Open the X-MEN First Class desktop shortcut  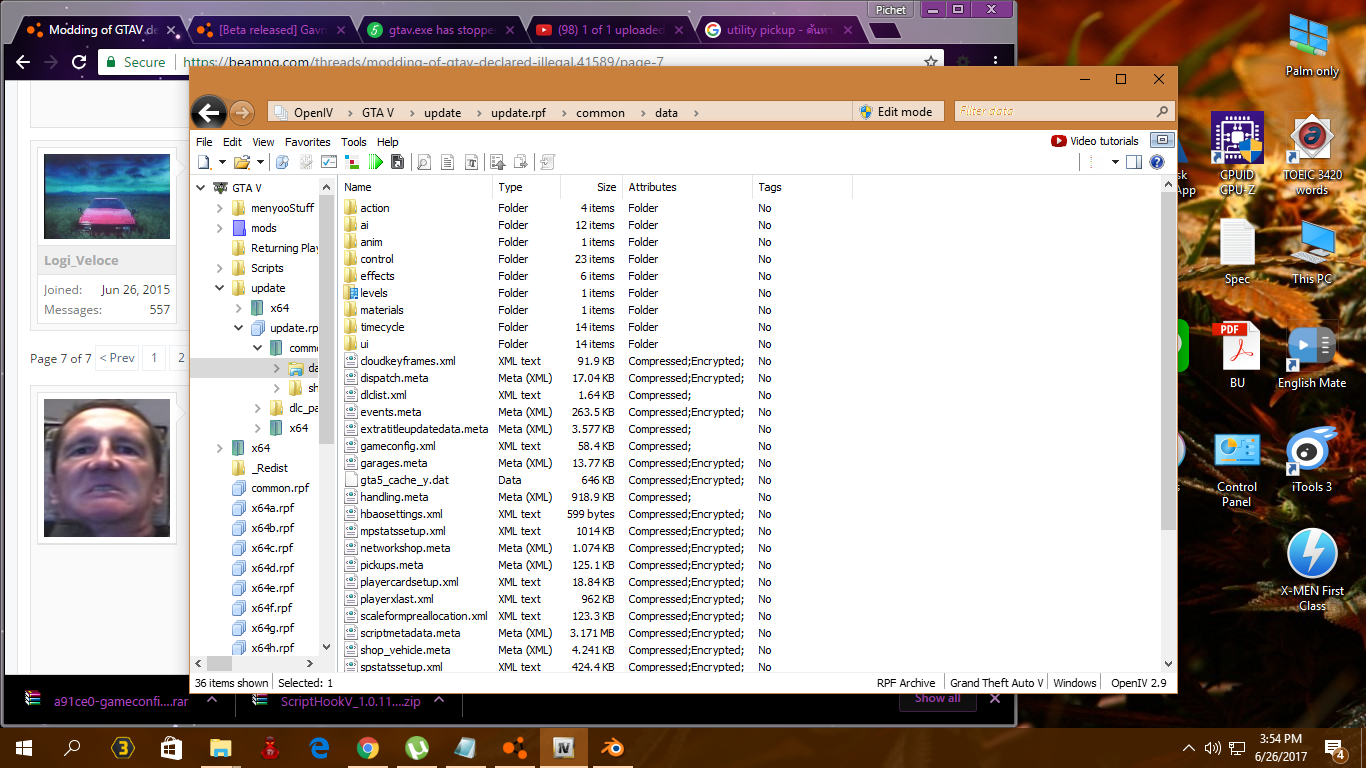[x=1312, y=569]
